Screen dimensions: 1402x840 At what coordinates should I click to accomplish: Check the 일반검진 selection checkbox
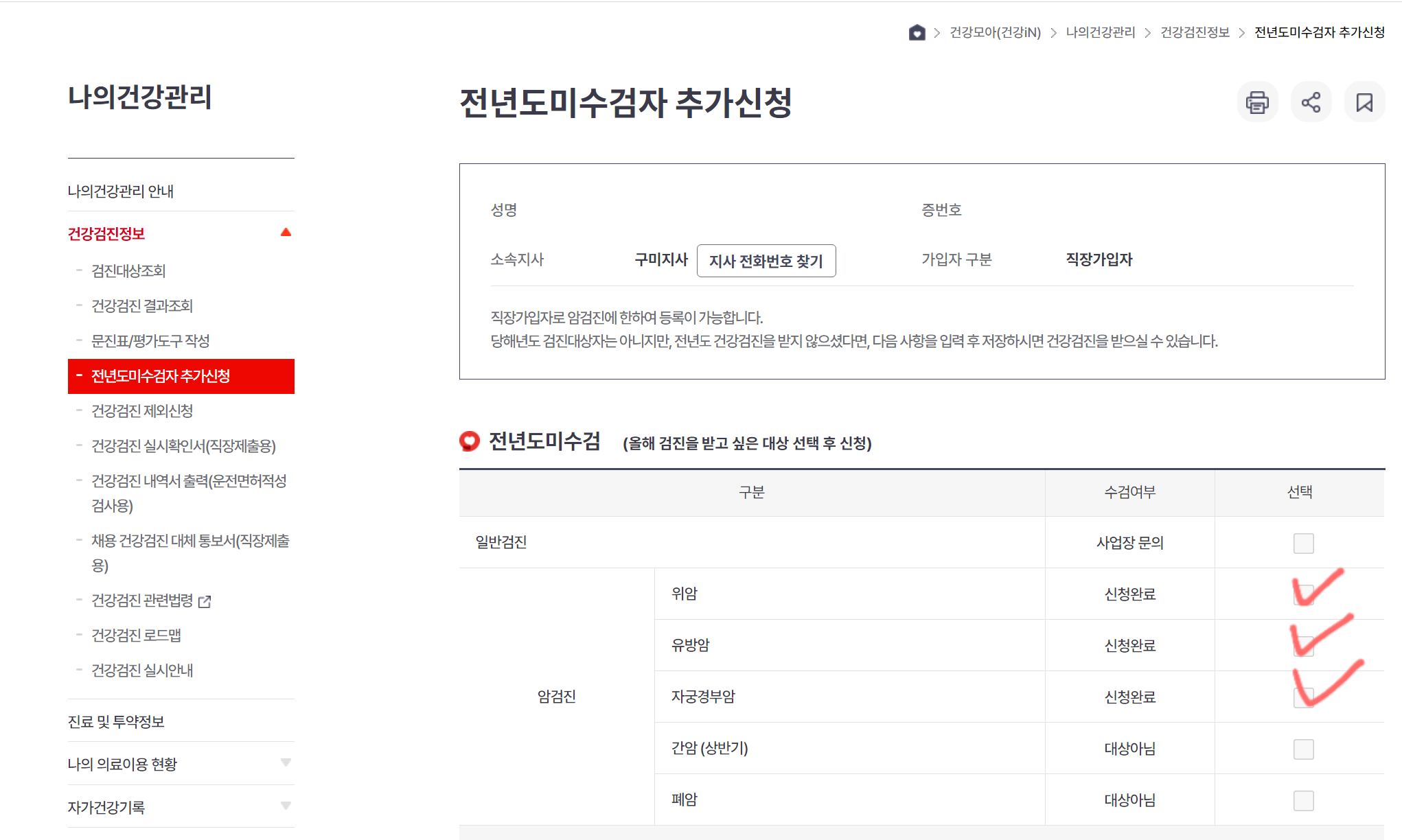1303,544
